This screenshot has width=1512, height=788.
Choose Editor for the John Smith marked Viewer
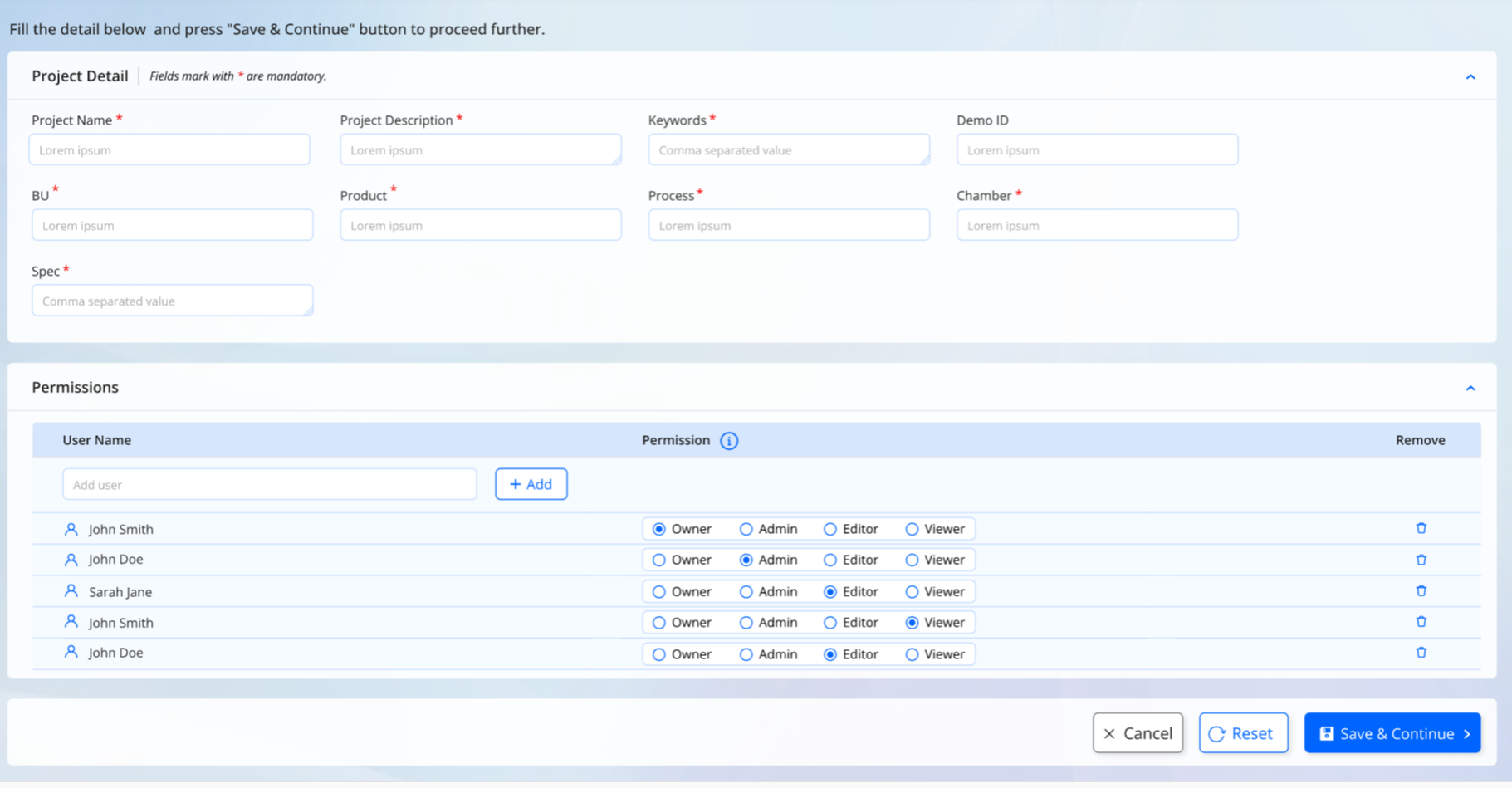[x=830, y=623]
